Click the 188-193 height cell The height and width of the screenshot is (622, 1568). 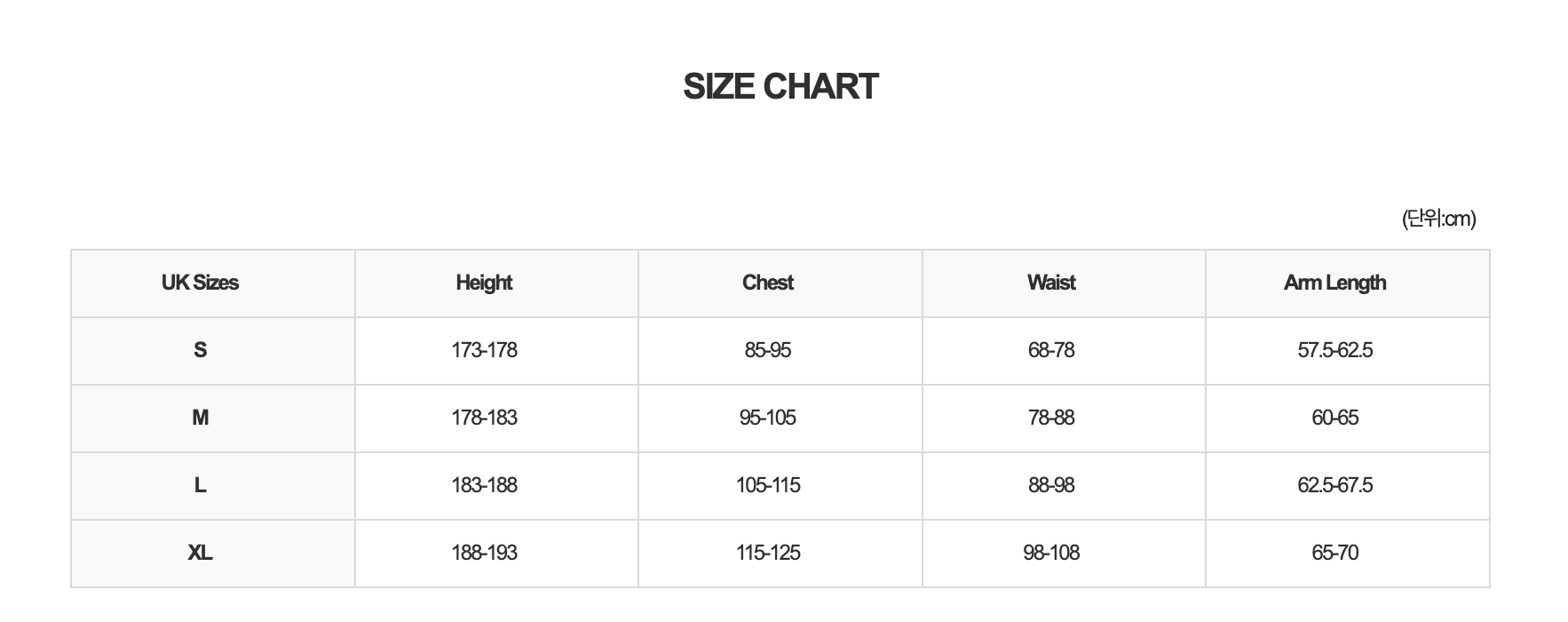(x=484, y=553)
